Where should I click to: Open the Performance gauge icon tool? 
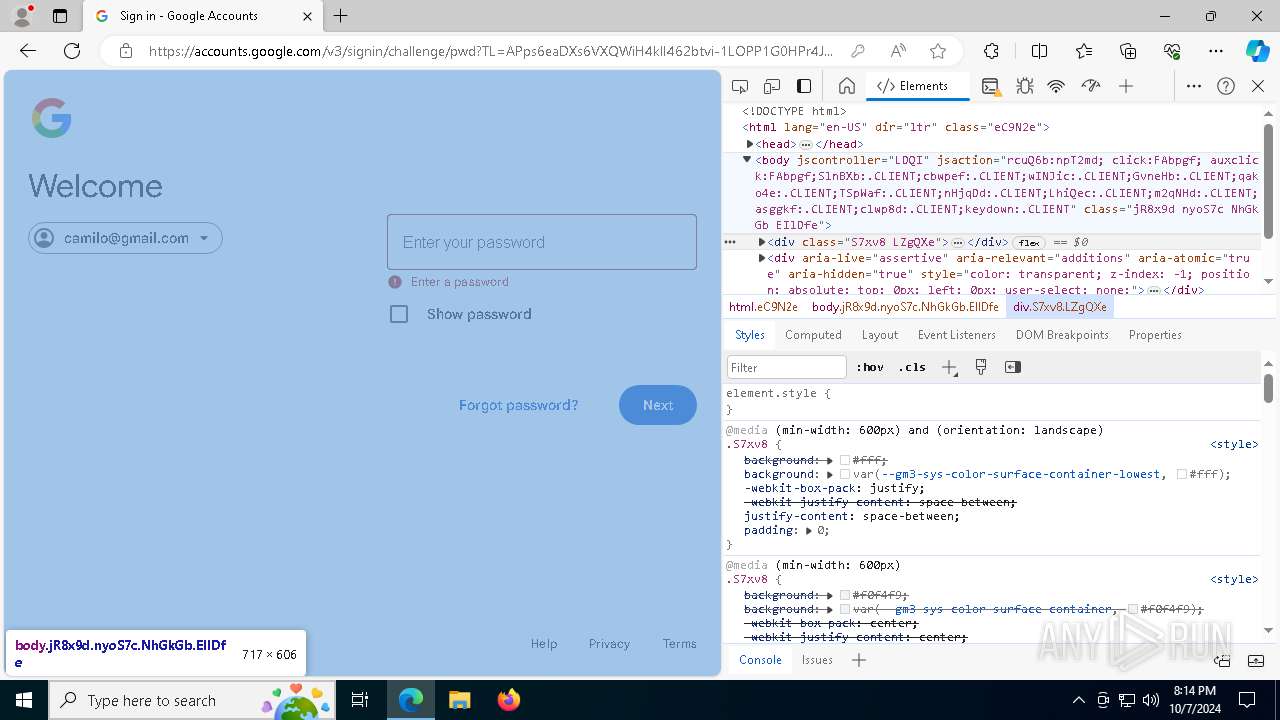click(x=1091, y=87)
